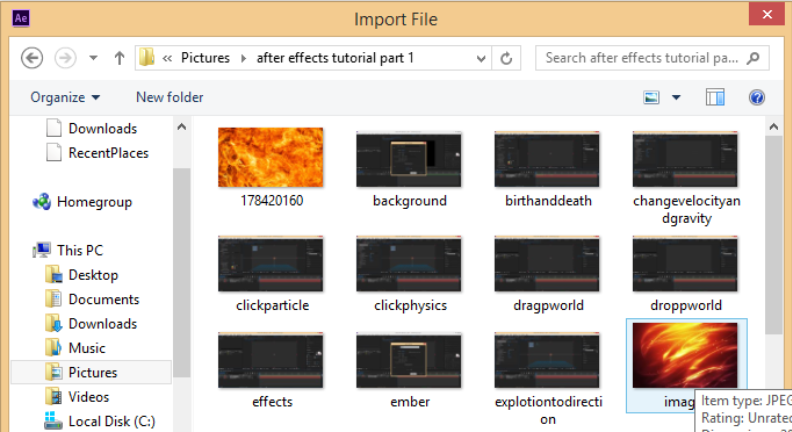Open address bar history dropdown

pyautogui.click(x=481, y=59)
